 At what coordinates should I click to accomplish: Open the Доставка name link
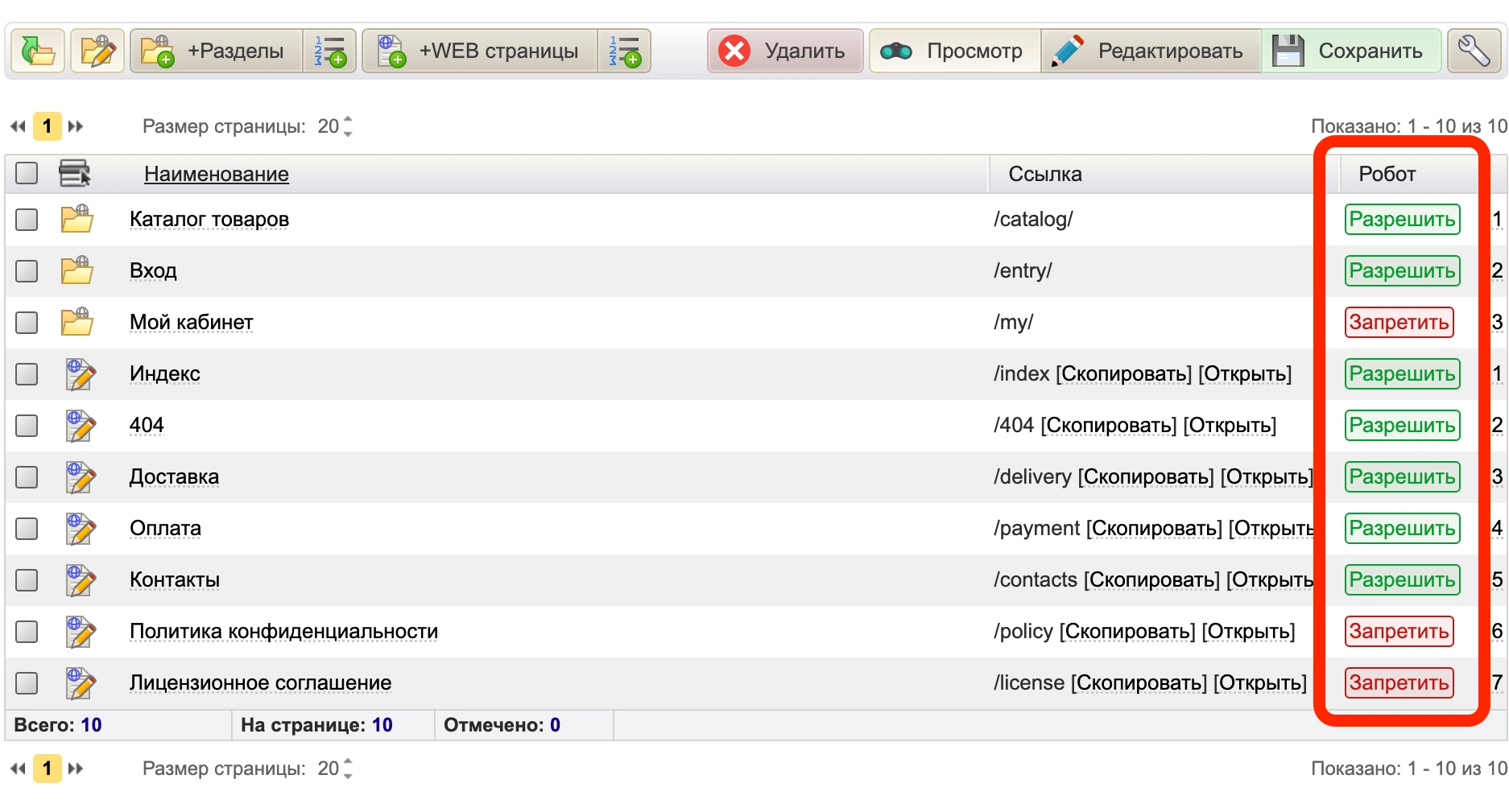click(175, 477)
